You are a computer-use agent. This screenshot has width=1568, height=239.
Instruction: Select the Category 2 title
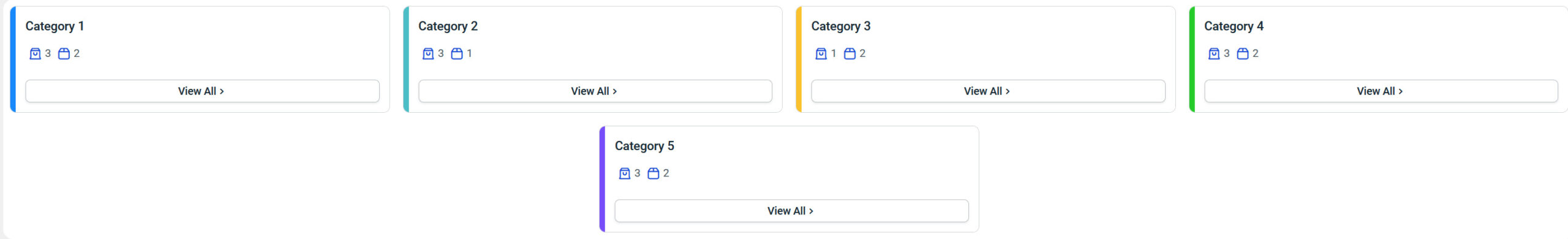click(448, 26)
